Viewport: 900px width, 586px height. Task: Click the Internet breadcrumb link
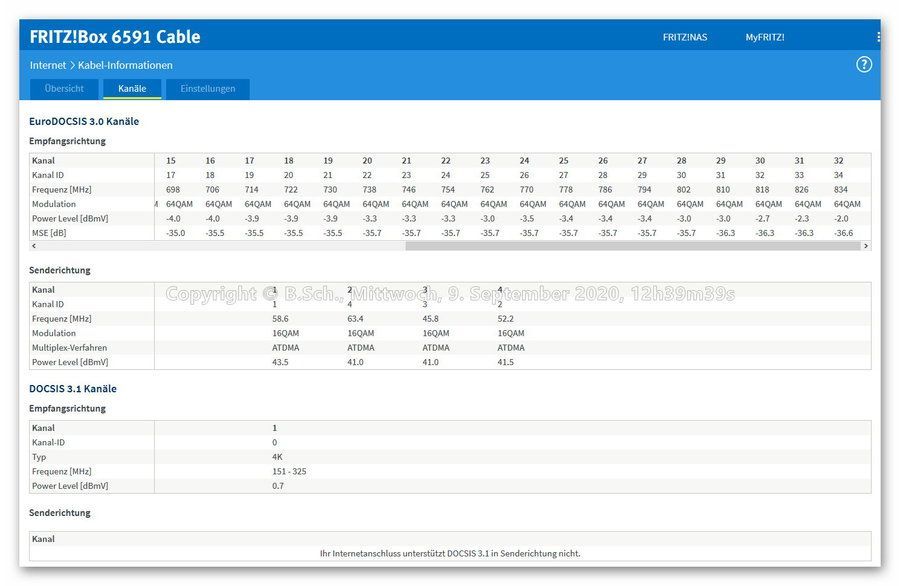coord(48,65)
